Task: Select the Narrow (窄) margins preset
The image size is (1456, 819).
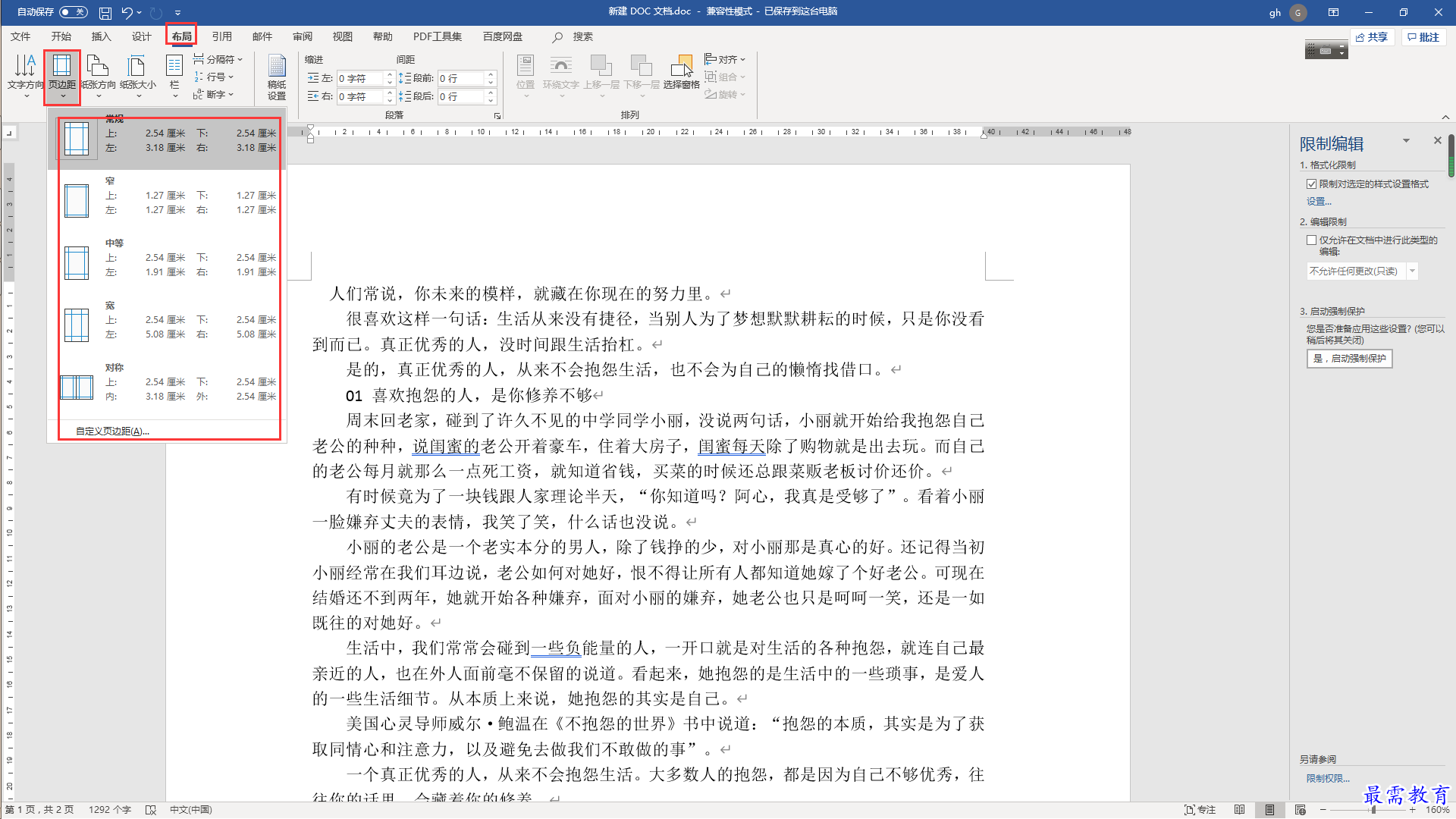Action: 168,199
